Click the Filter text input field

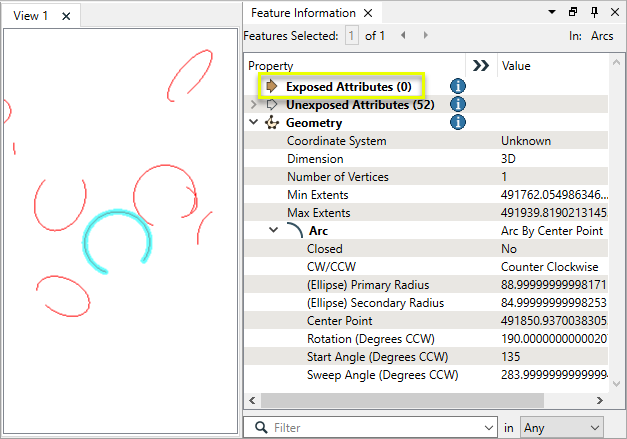tap(380, 428)
